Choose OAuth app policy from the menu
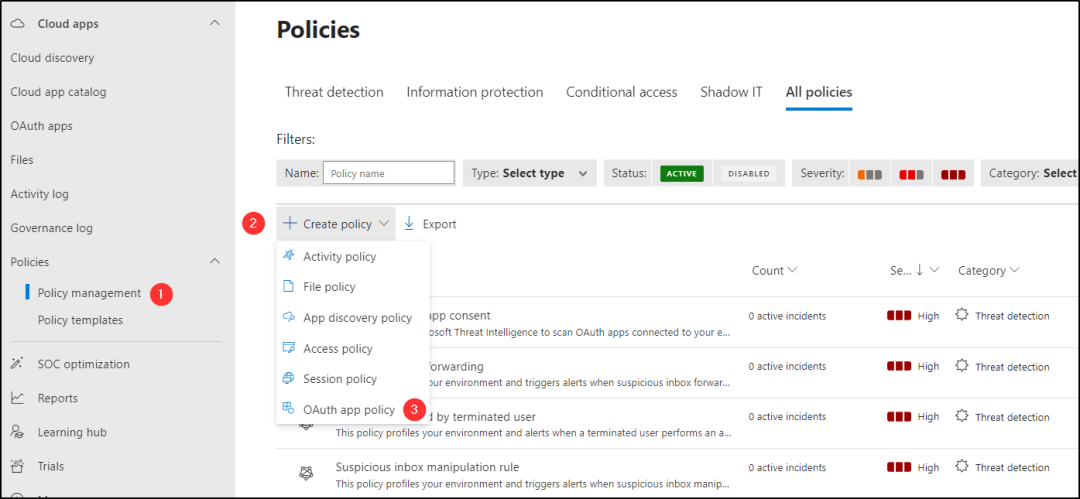Screen dimensions: 1080x499 pyautogui.click(x=353, y=409)
